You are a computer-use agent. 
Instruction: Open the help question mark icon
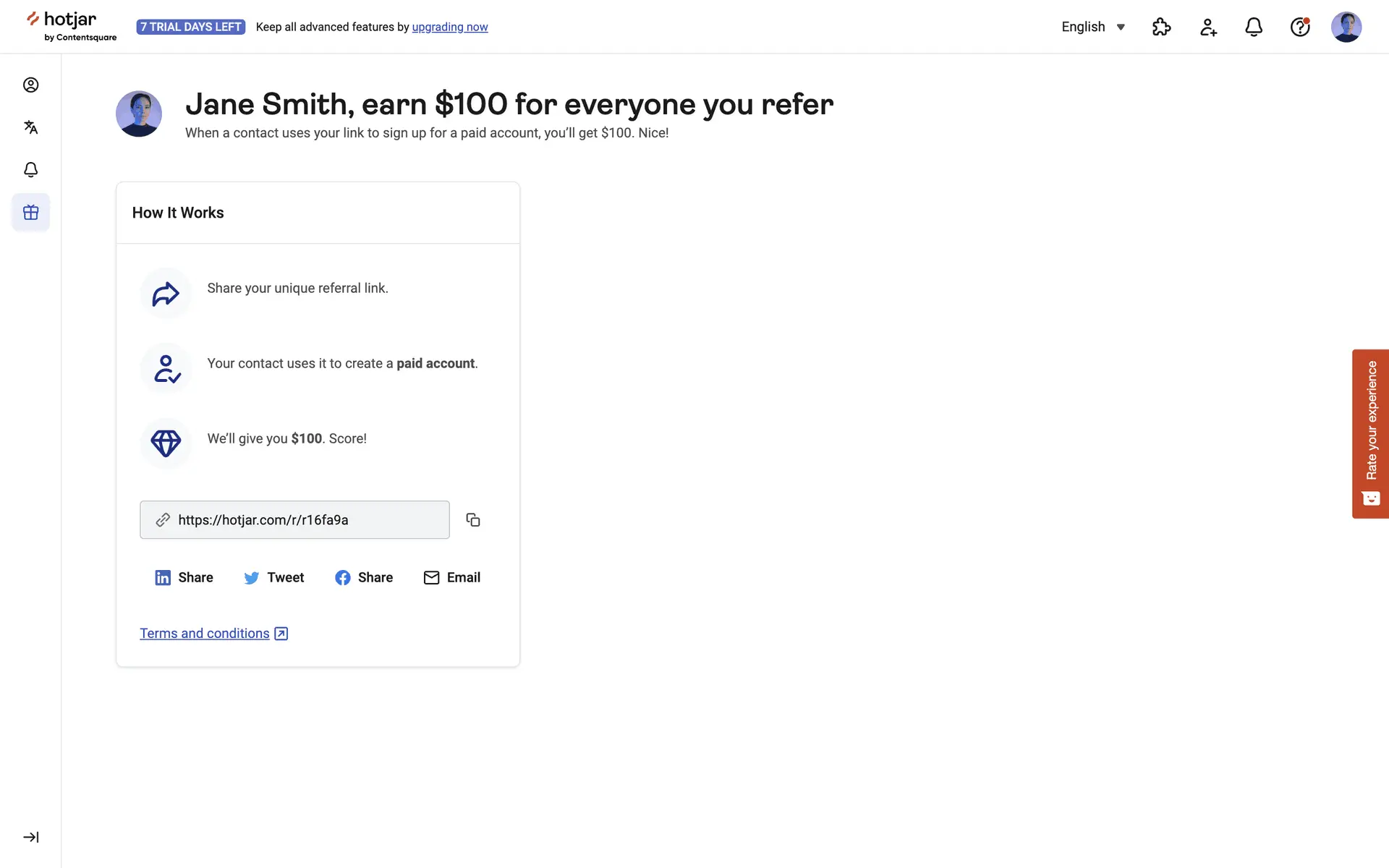pos(1300,27)
